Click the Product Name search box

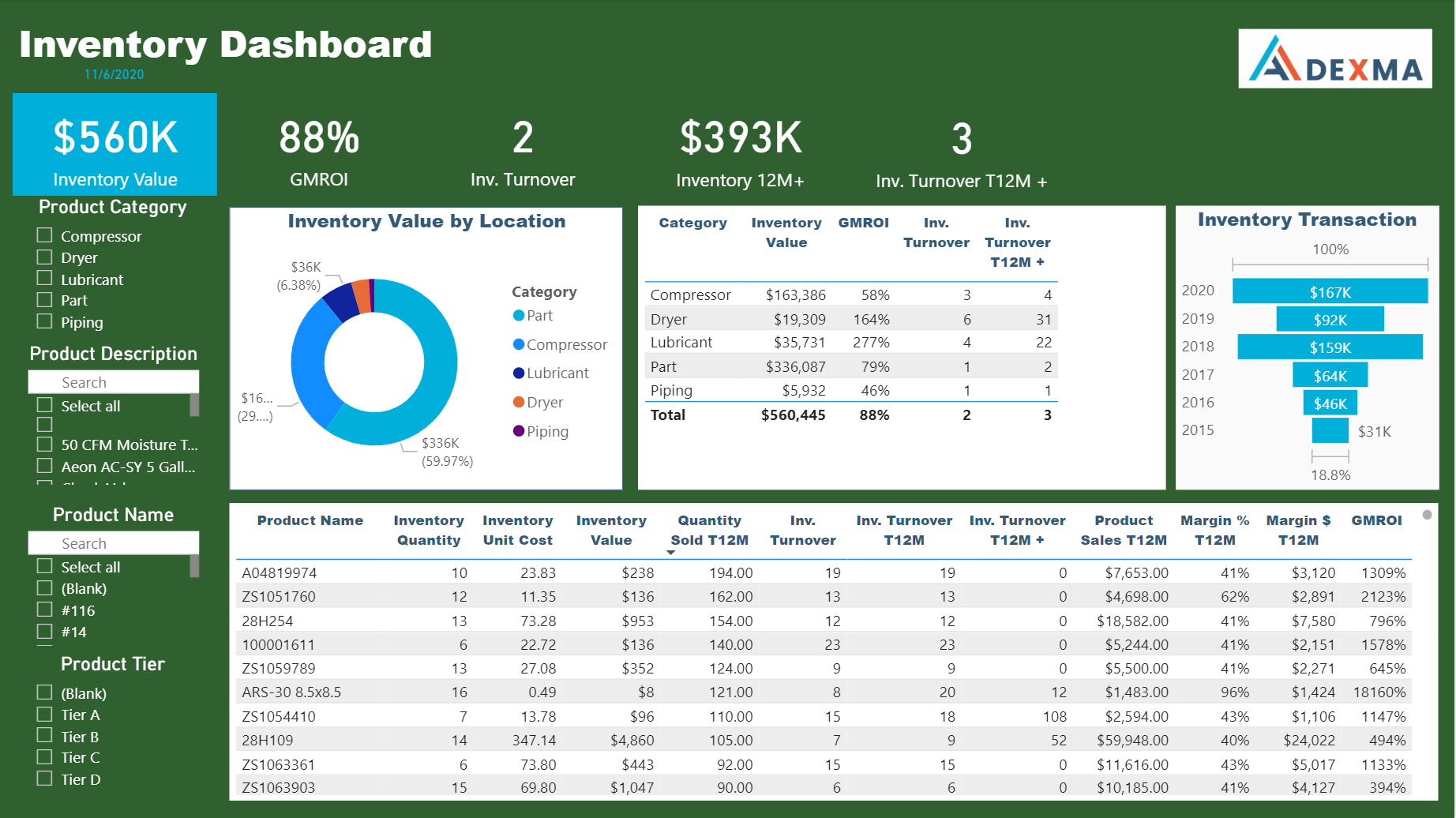(113, 542)
